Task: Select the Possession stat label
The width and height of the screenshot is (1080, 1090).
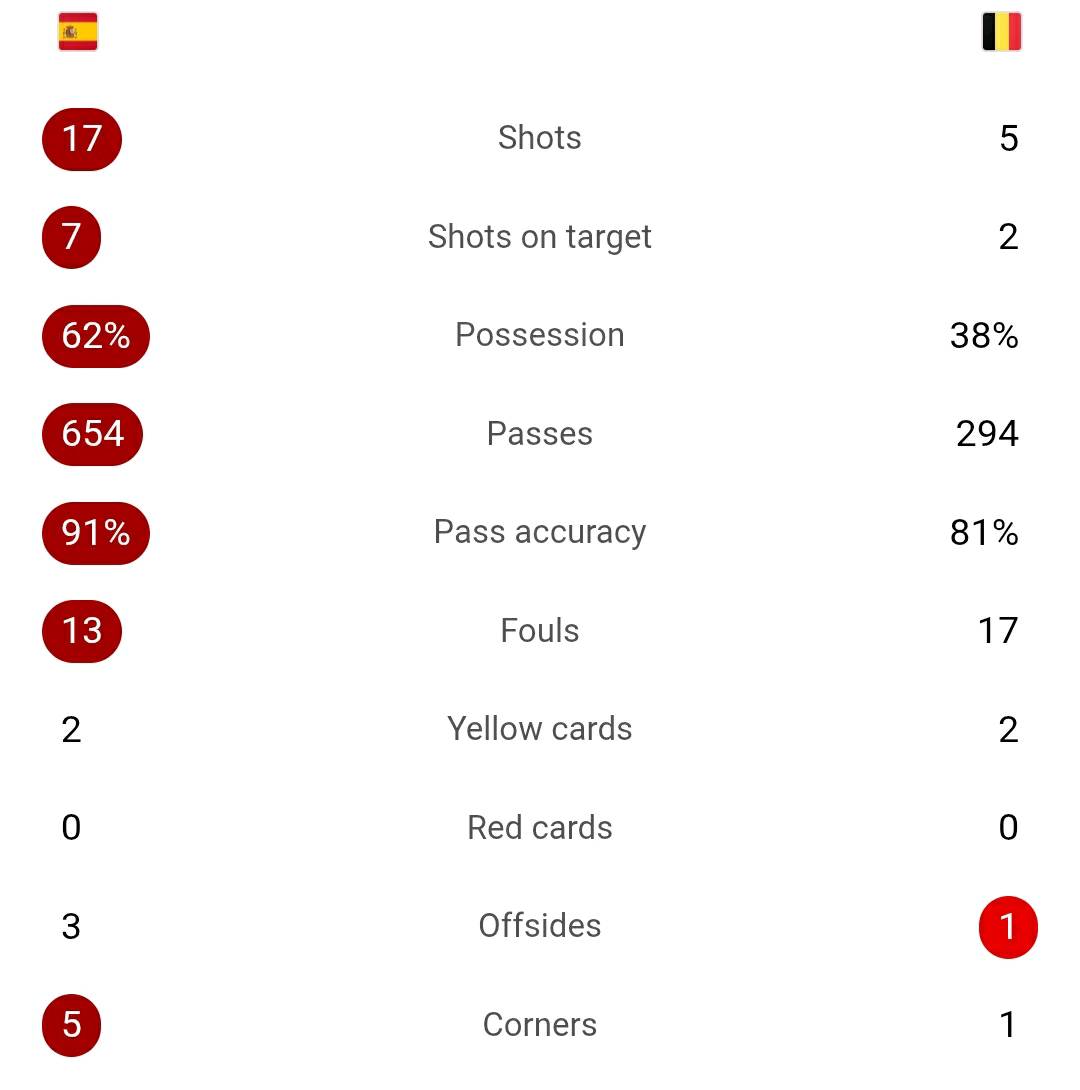Action: click(x=540, y=335)
